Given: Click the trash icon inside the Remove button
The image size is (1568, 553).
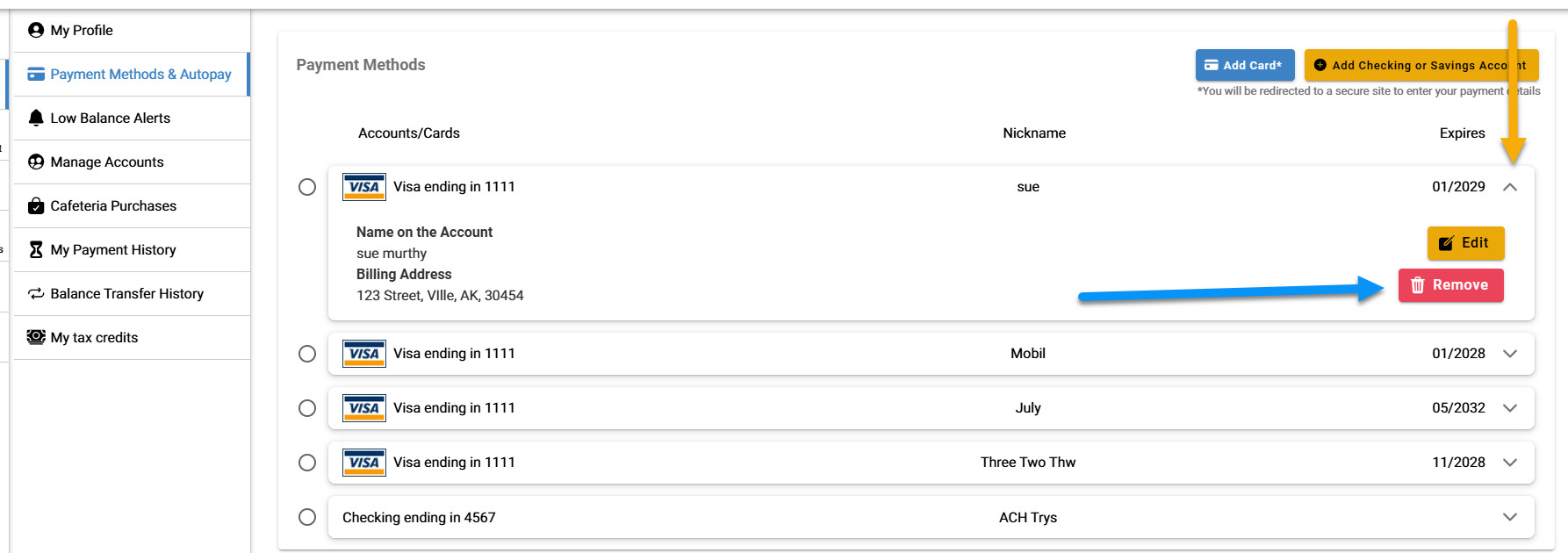Looking at the screenshot, I should (x=1416, y=285).
